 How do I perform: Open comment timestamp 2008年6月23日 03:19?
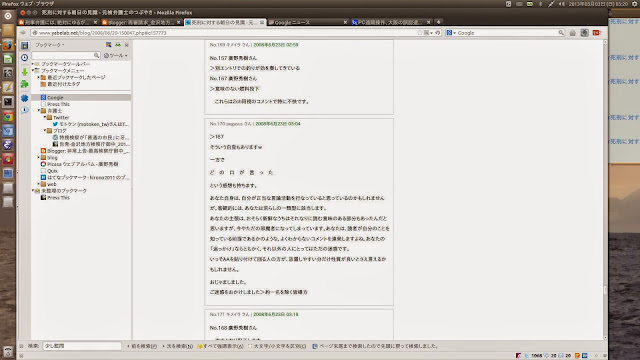[x=276, y=315]
